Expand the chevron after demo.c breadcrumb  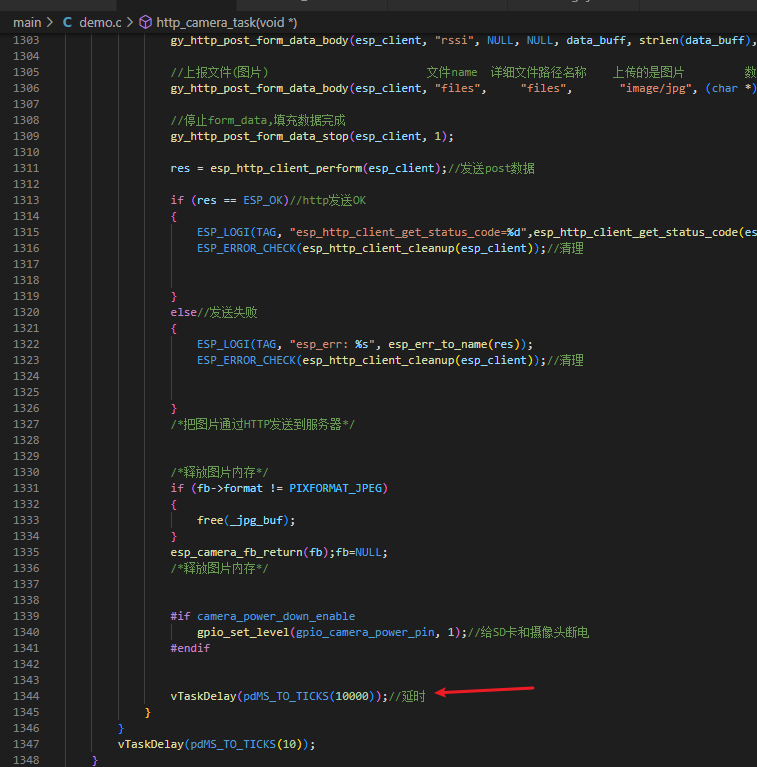tap(130, 23)
